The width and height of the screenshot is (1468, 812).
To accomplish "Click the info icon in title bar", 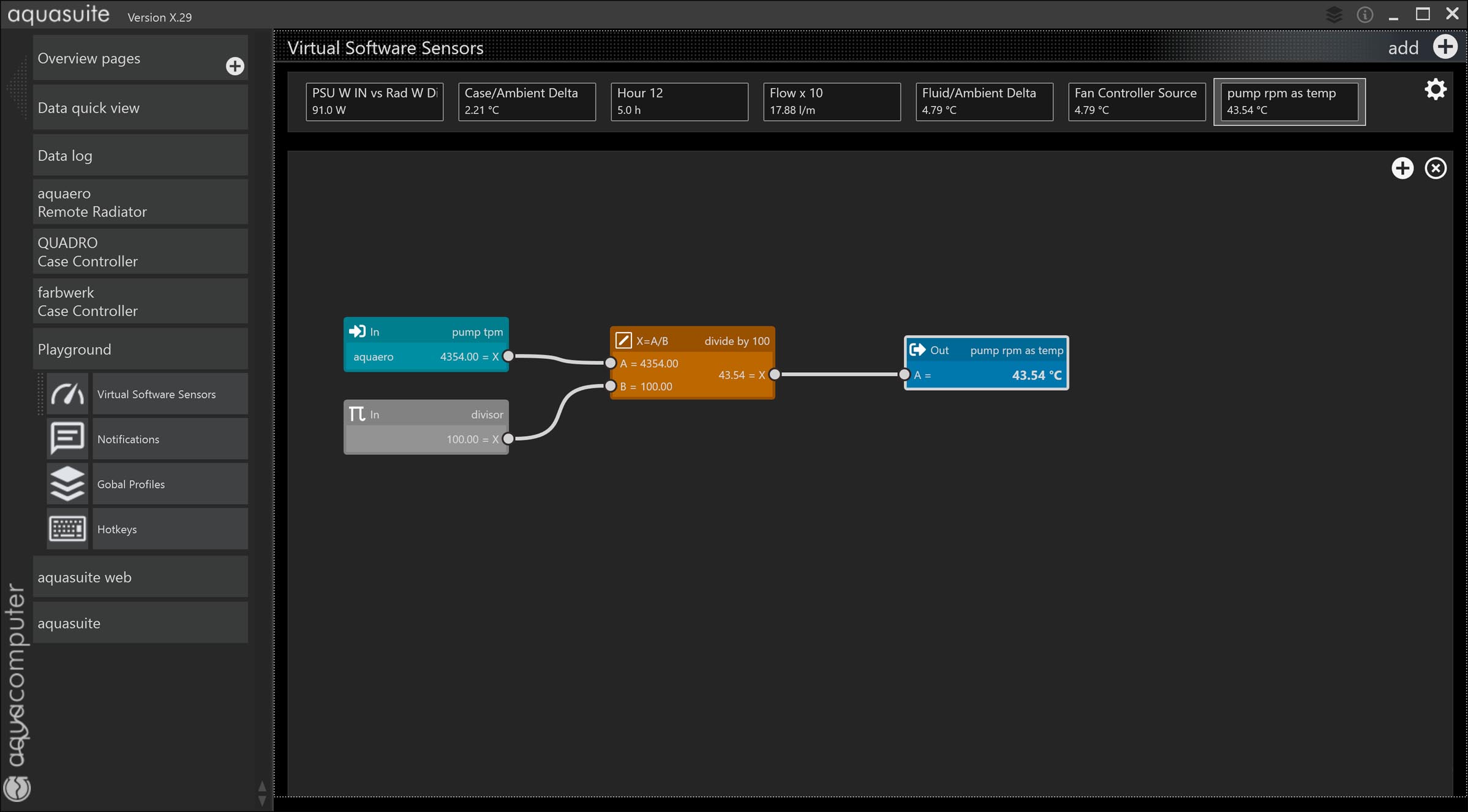I will [1364, 15].
